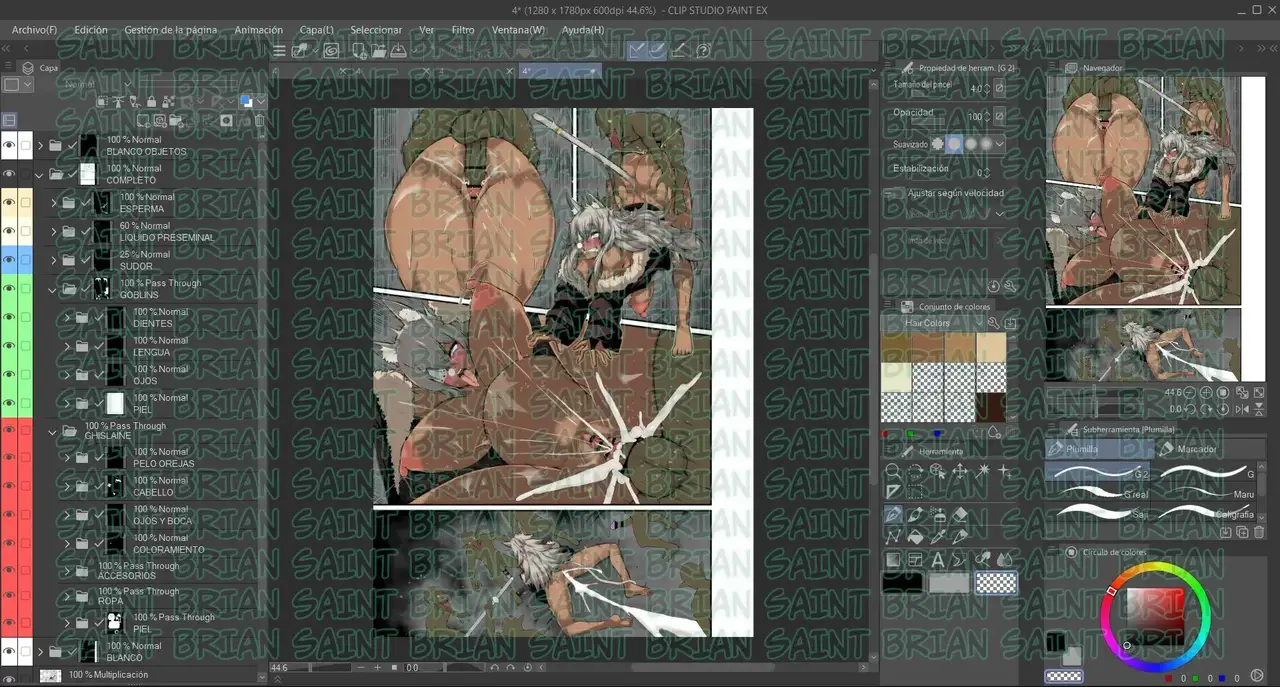Hide the ESPERMA folder layer
Viewport: 1280px width, 687px height.
coord(9,203)
